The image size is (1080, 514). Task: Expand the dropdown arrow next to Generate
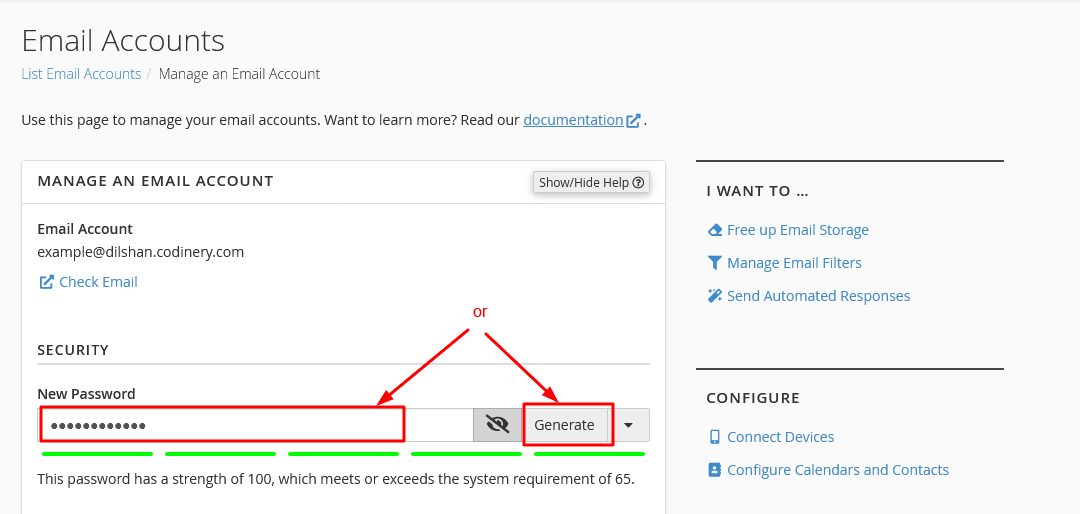628,425
